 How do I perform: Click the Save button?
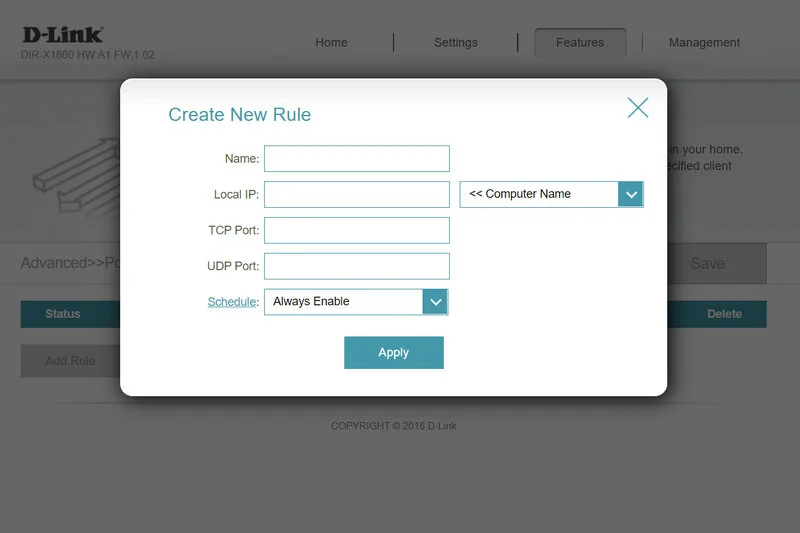(708, 263)
